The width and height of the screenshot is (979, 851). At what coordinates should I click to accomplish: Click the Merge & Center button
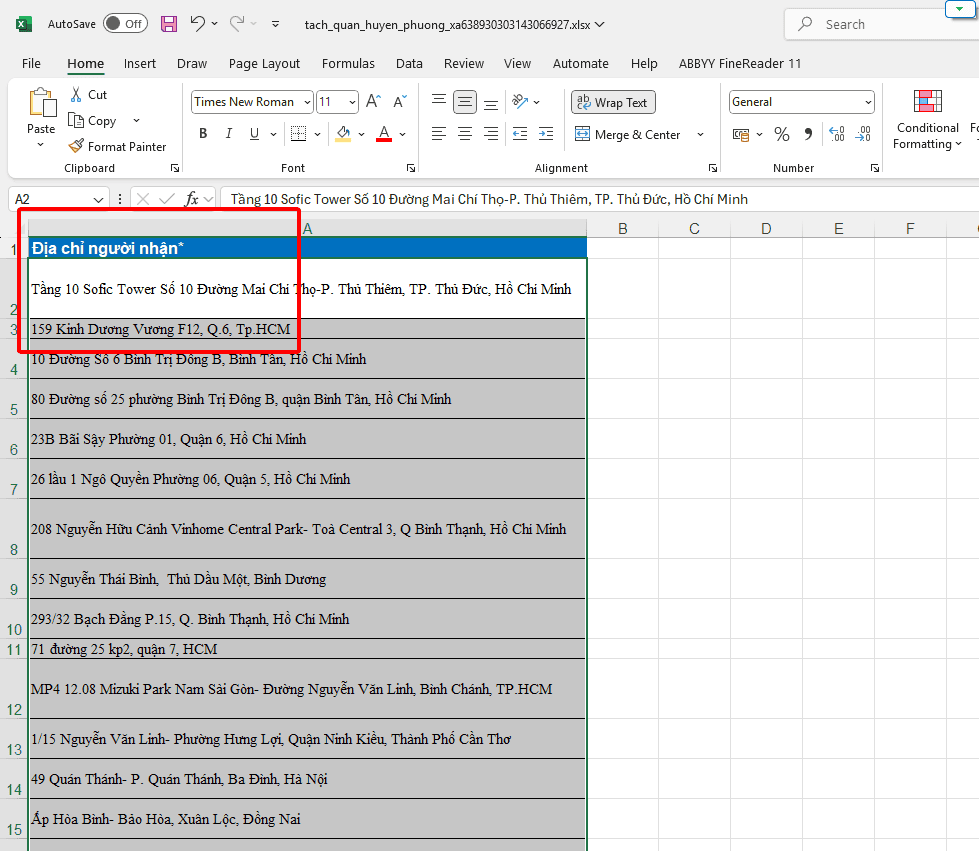point(628,134)
